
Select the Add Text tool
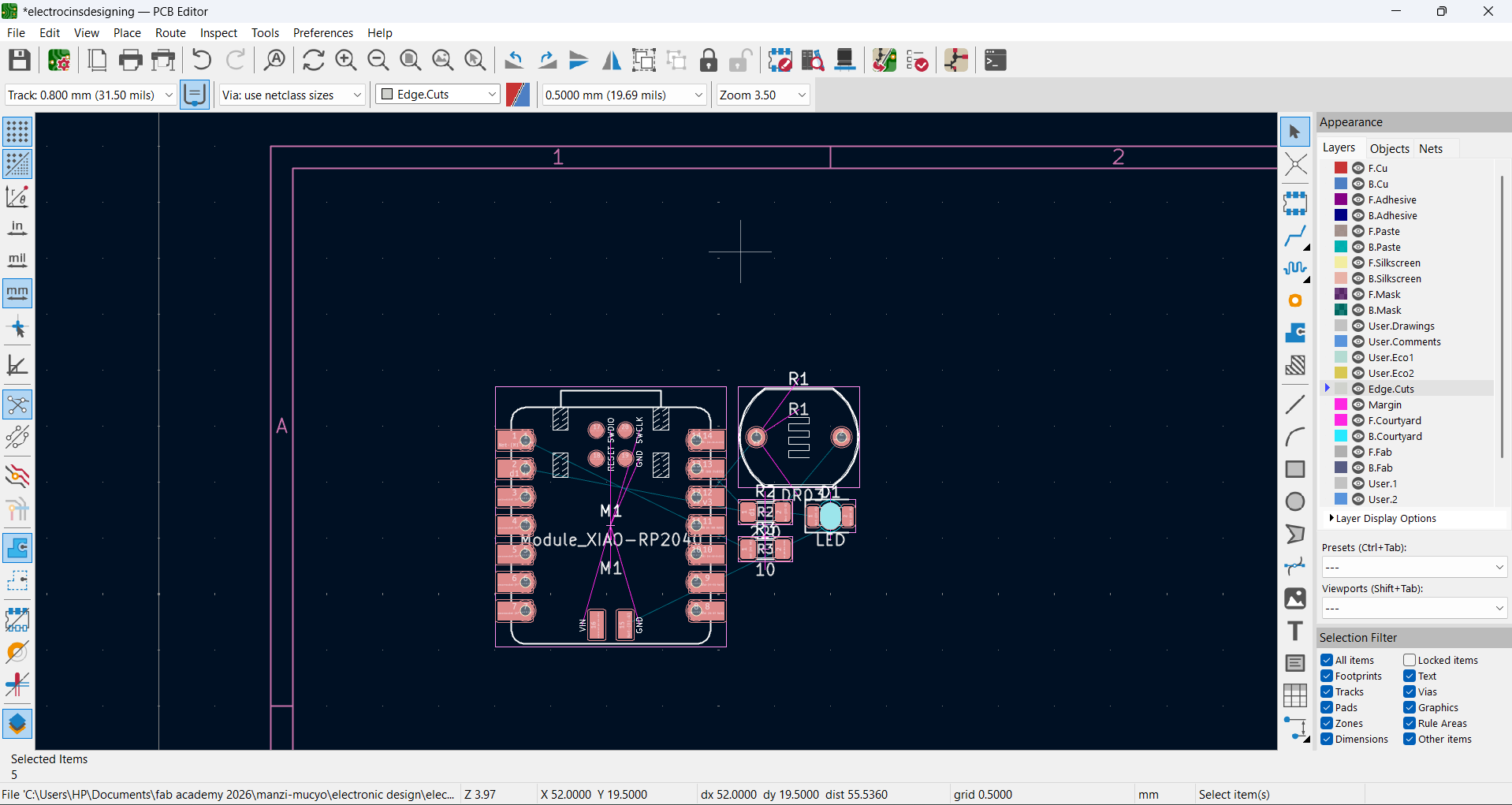point(1295,631)
